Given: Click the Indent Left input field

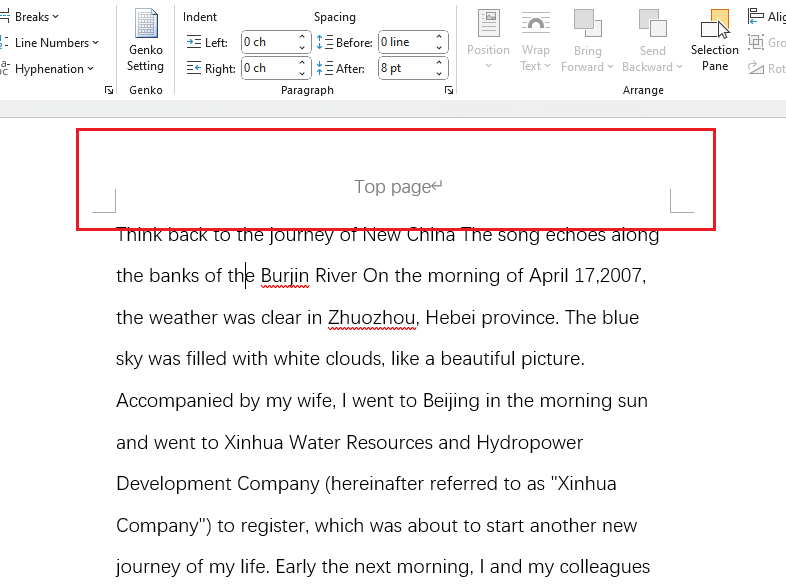Looking at the screenshot, I should tap(270, 42).
